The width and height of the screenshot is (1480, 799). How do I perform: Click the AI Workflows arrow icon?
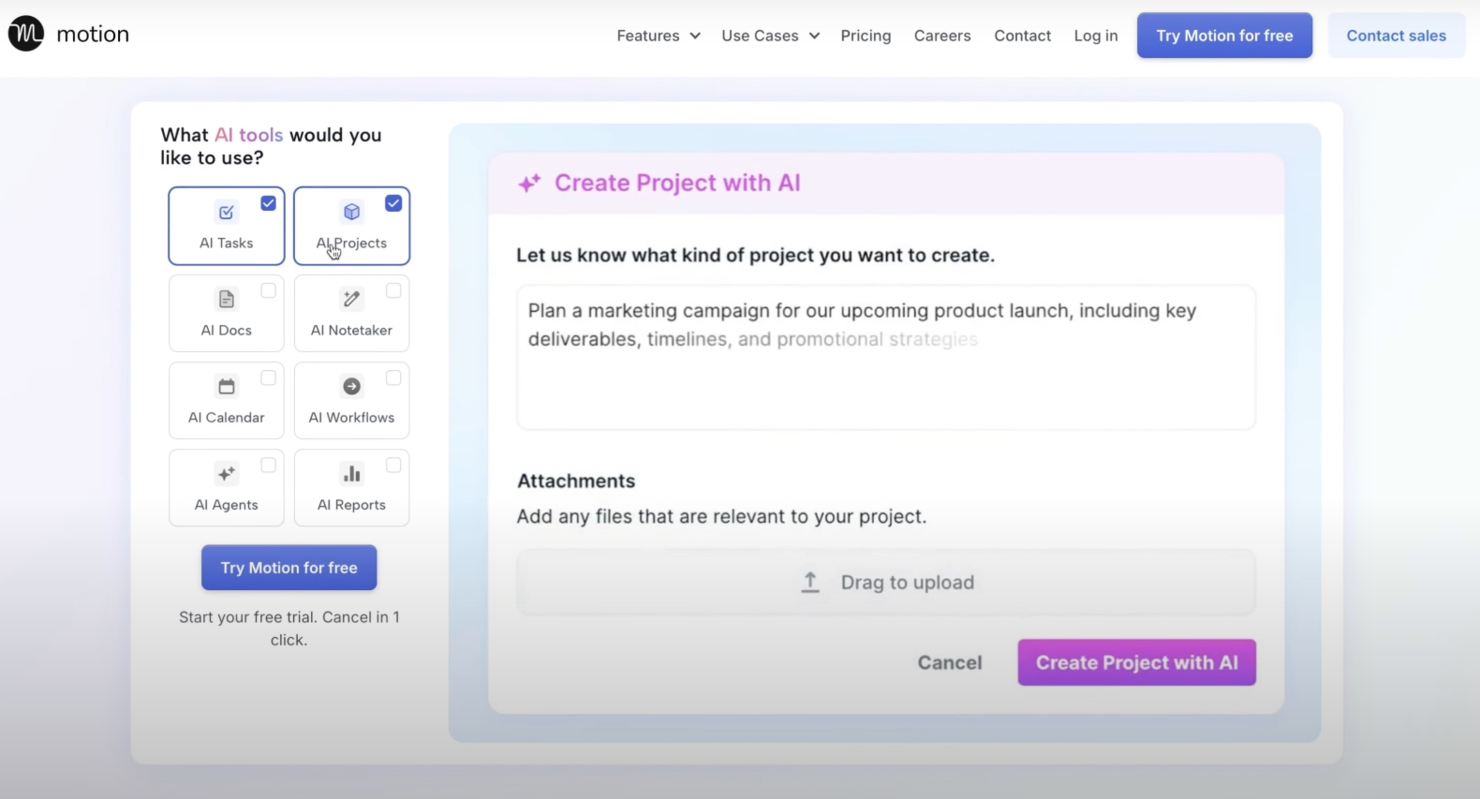[x=352, y=386]
